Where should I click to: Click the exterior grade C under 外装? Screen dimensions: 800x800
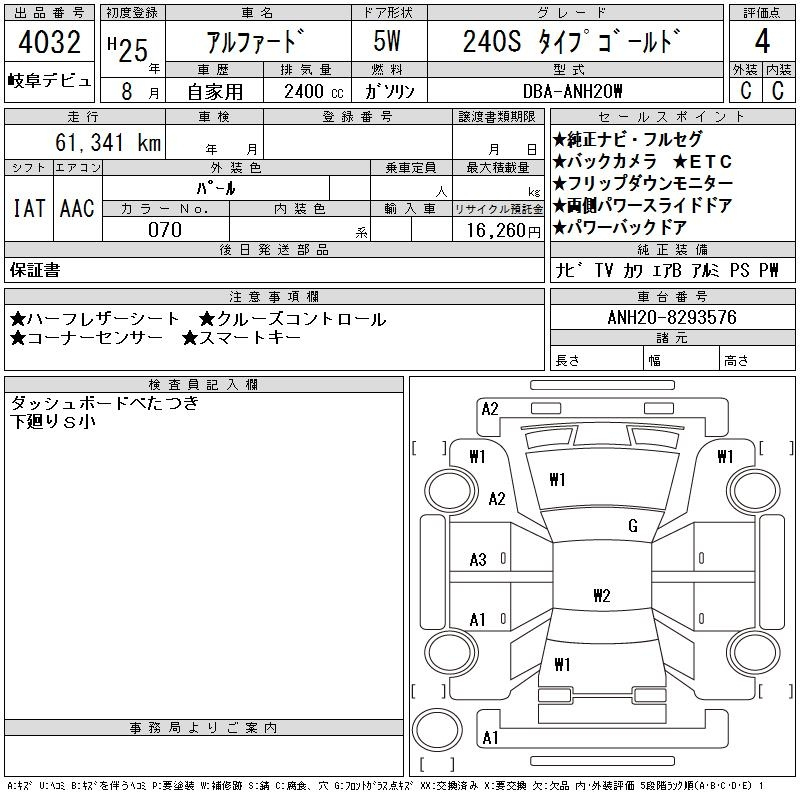pyautogui.click(x=746, y=90)
